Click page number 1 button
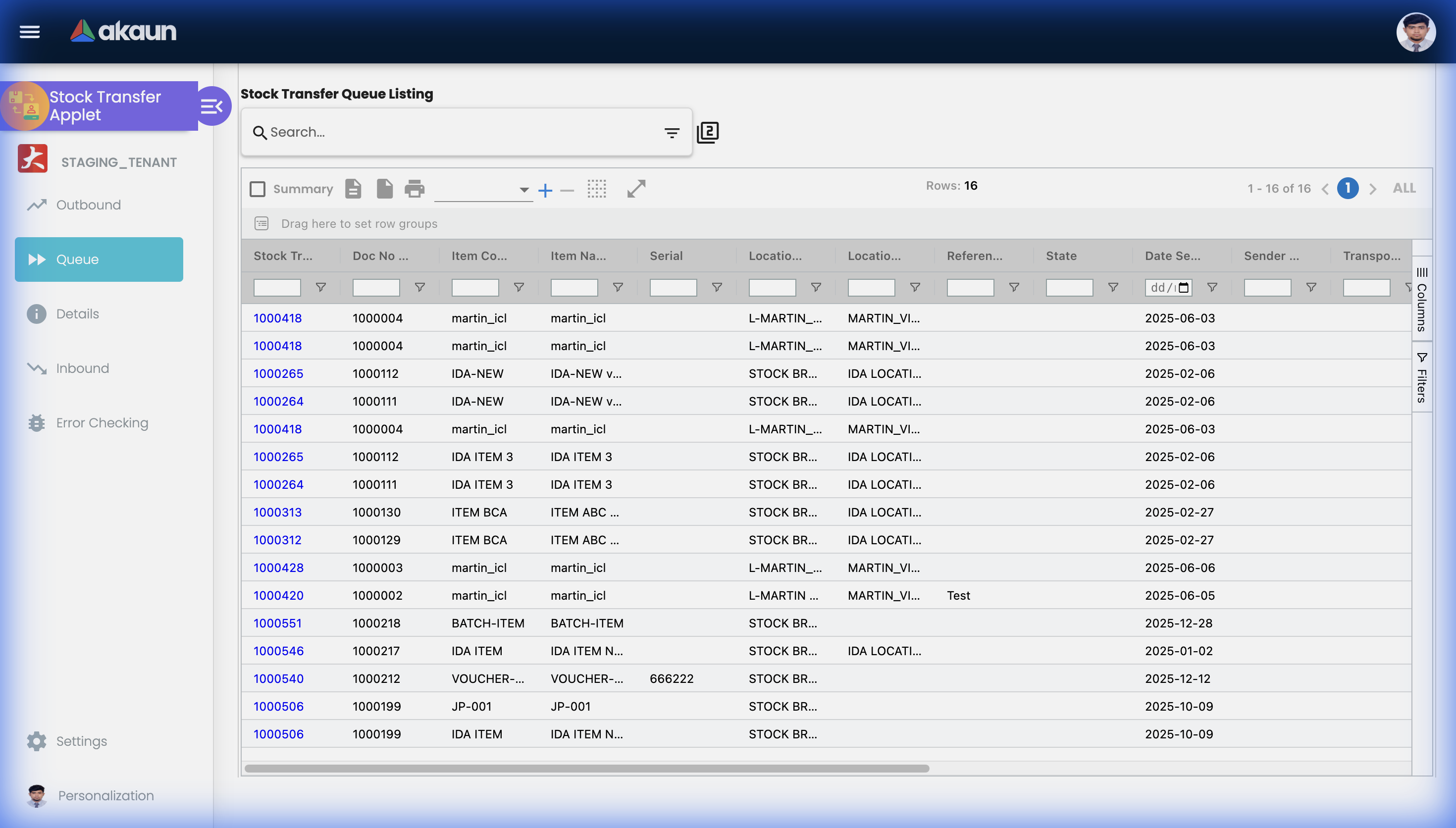1456x828 pixels. pyautogui.click(x=1348, y=188)
